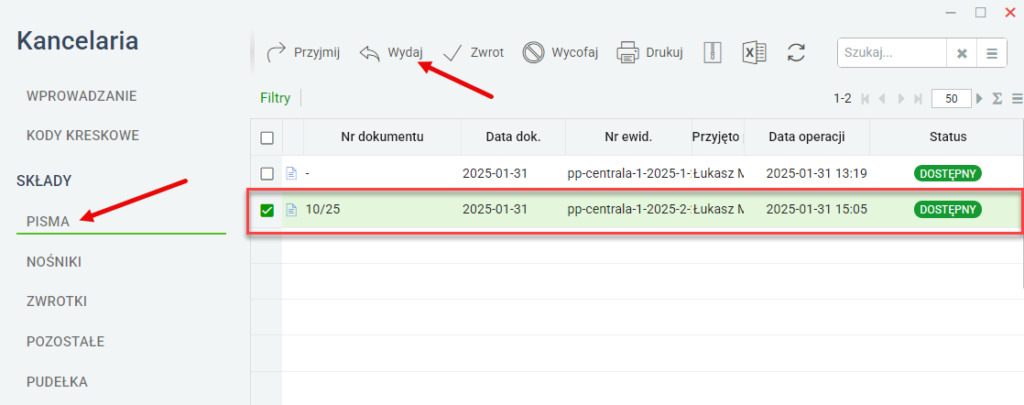Maximize the window
This screenshot has width=1024, height=405.
(980, 12)
